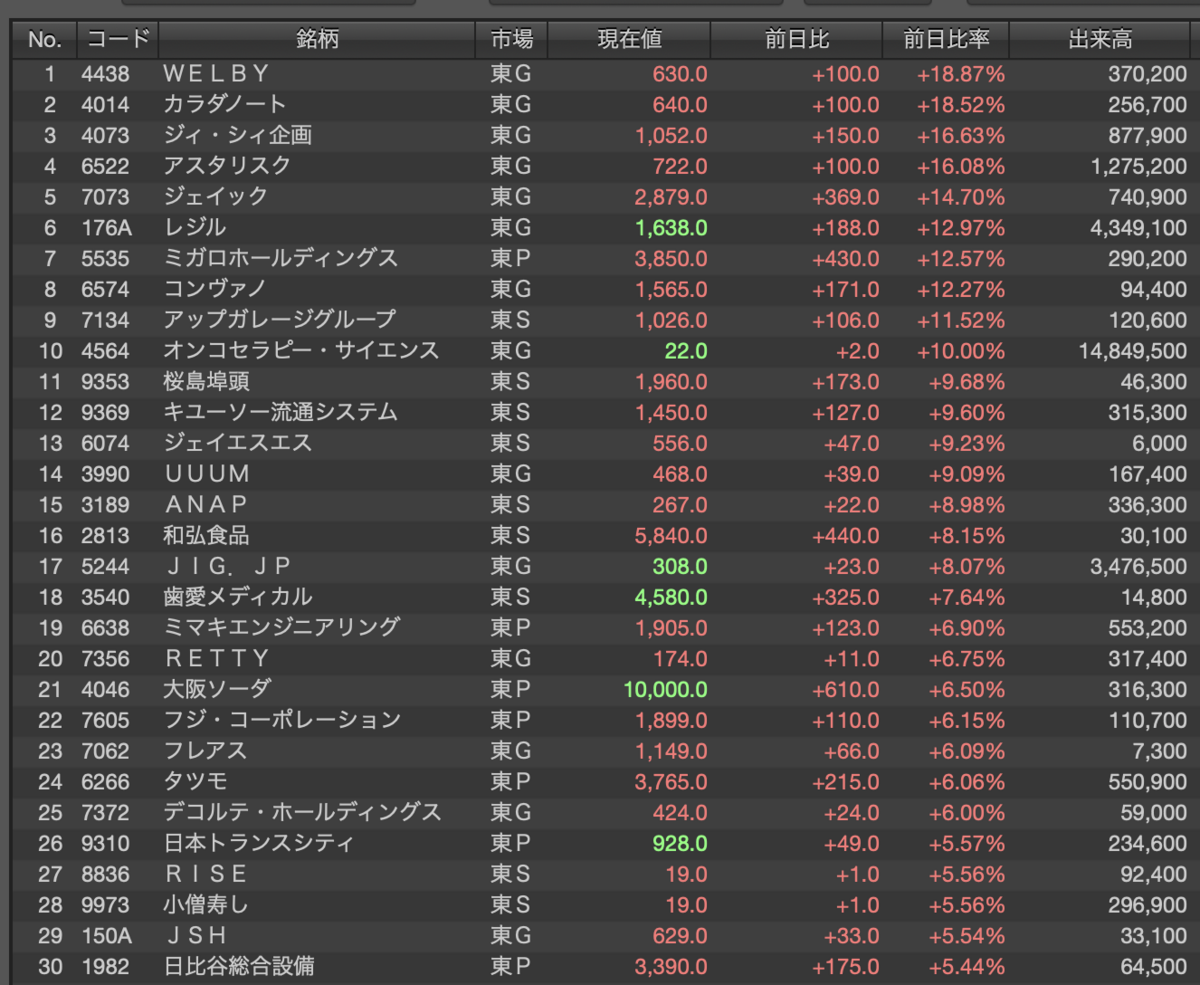Click stock code 4438
The width and height of the screenshot is (1200, 985).
106,74
